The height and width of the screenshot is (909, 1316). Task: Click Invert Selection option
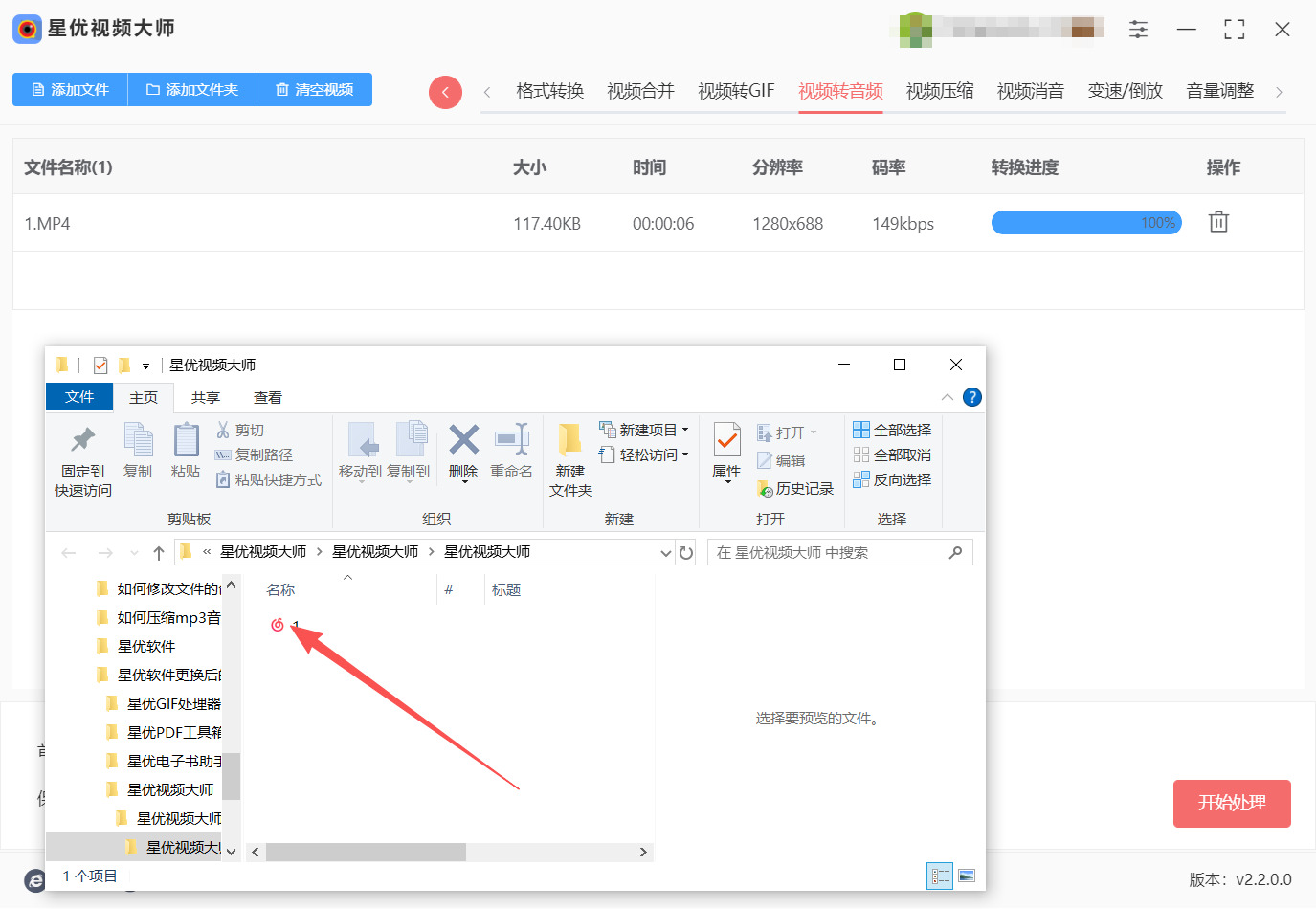892,480
